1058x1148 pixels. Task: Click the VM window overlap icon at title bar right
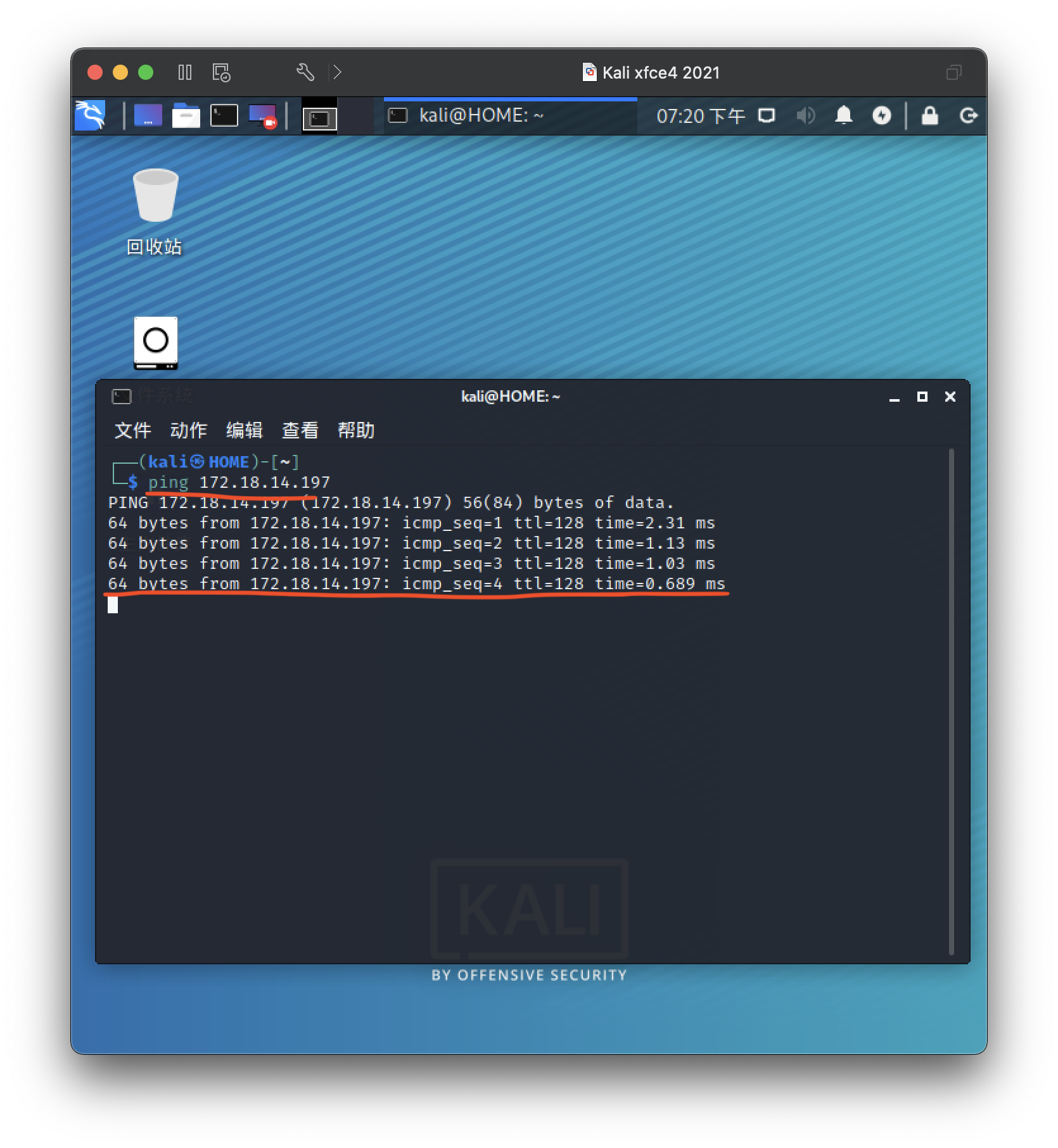click(x=953, y=72)
